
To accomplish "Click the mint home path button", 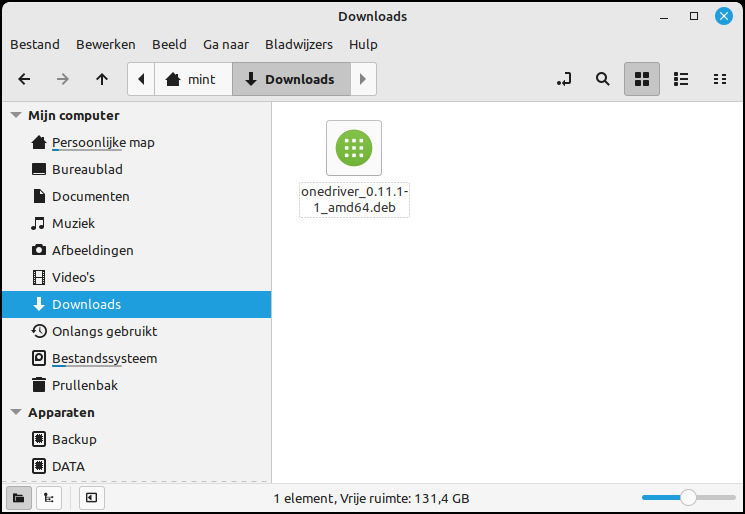I will coord(193,79).
